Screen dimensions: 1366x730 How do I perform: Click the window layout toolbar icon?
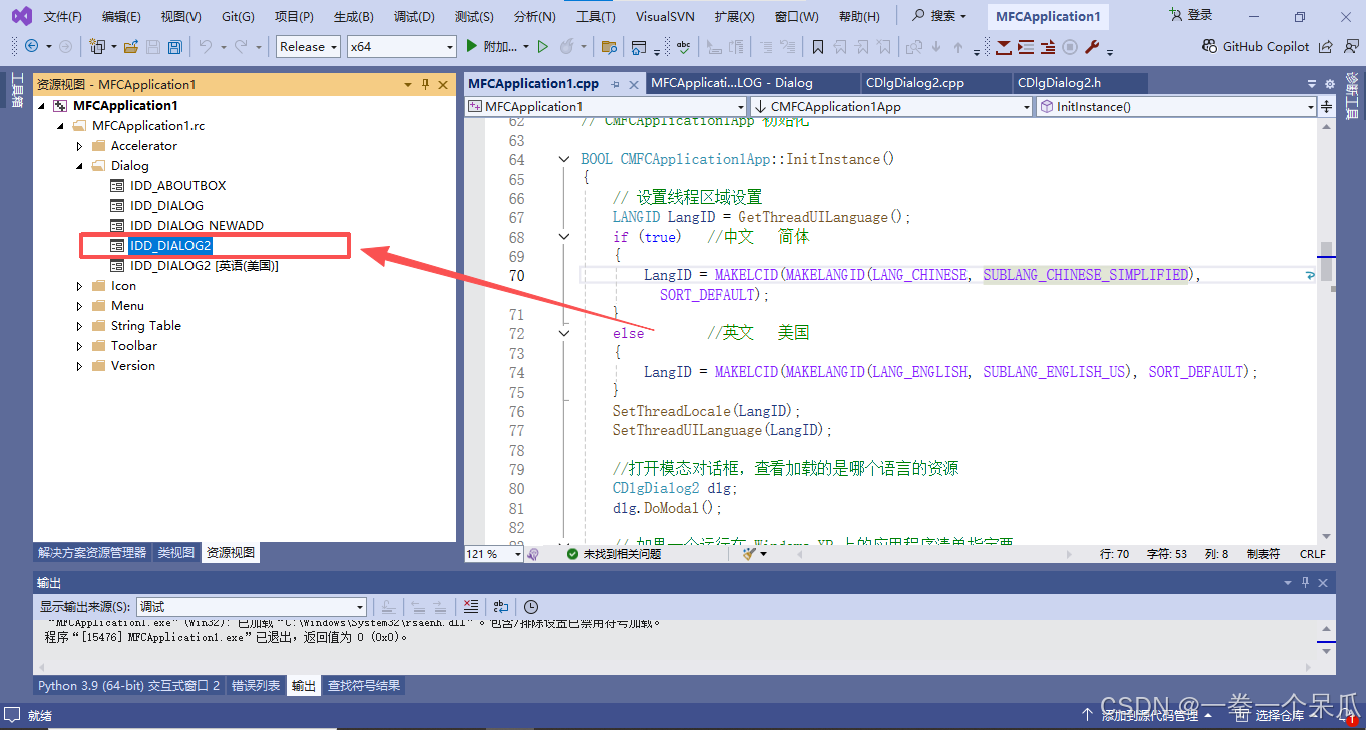pos(639,46)
